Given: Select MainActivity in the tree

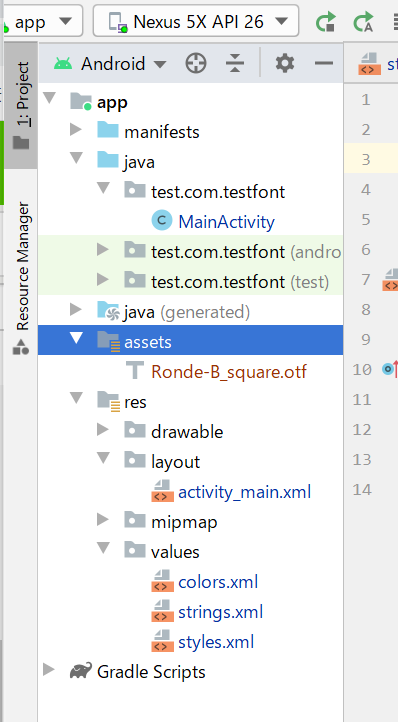Looking at the screenshot, I should click(x=226, y=221).
